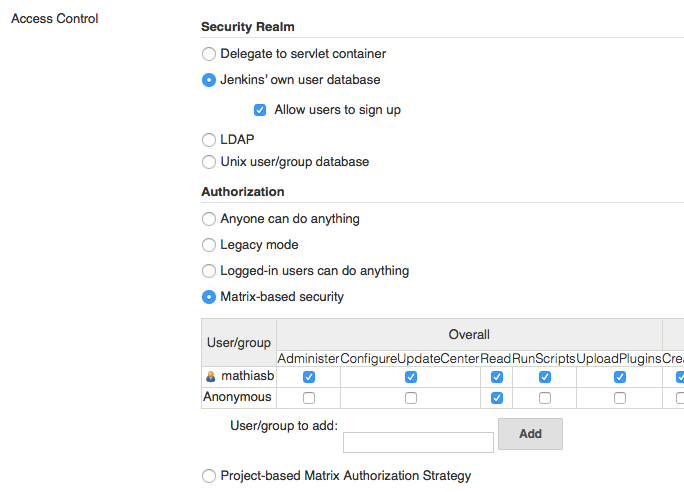Select Jenkins' own user database radio
The image size is (684, 492).
(209, 80)
